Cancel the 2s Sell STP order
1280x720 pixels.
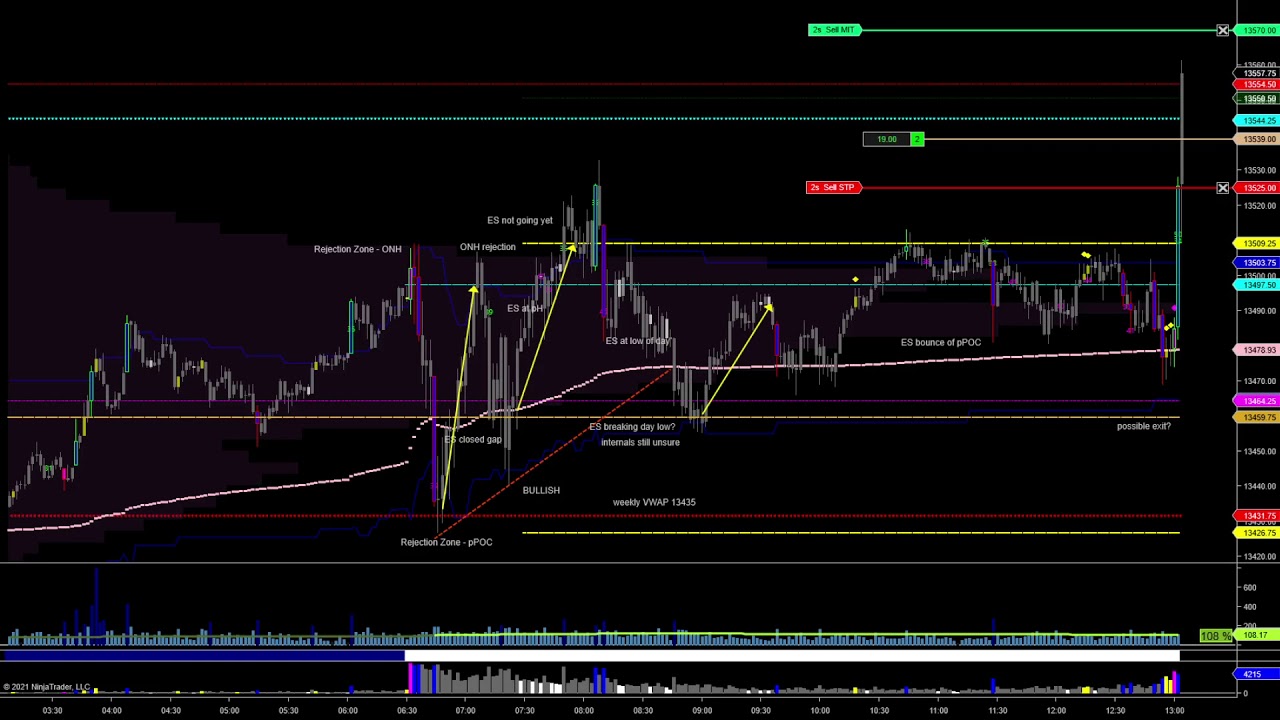point(1223,188)
